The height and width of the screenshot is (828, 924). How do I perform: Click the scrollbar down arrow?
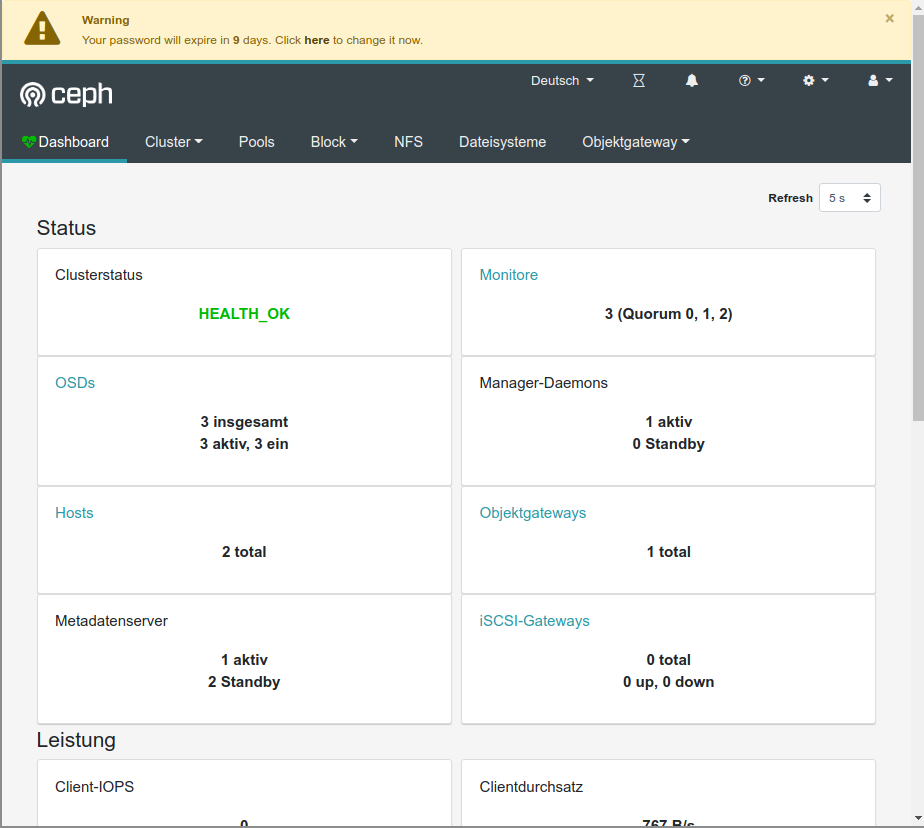pos(918,818)
